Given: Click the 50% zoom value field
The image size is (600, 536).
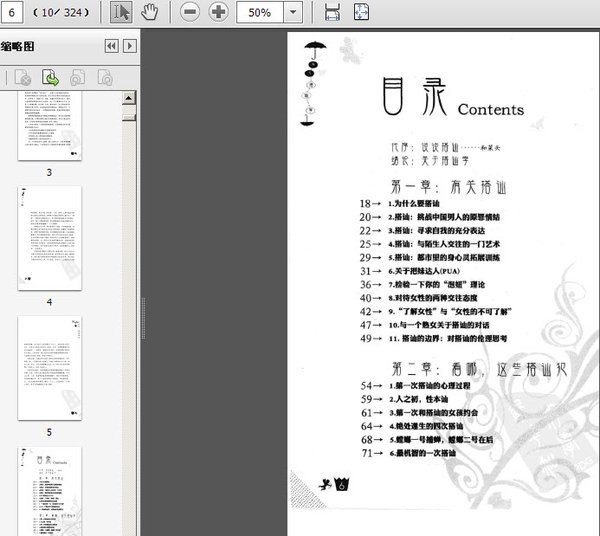Looking at the screenshot, I should [260, 12].
